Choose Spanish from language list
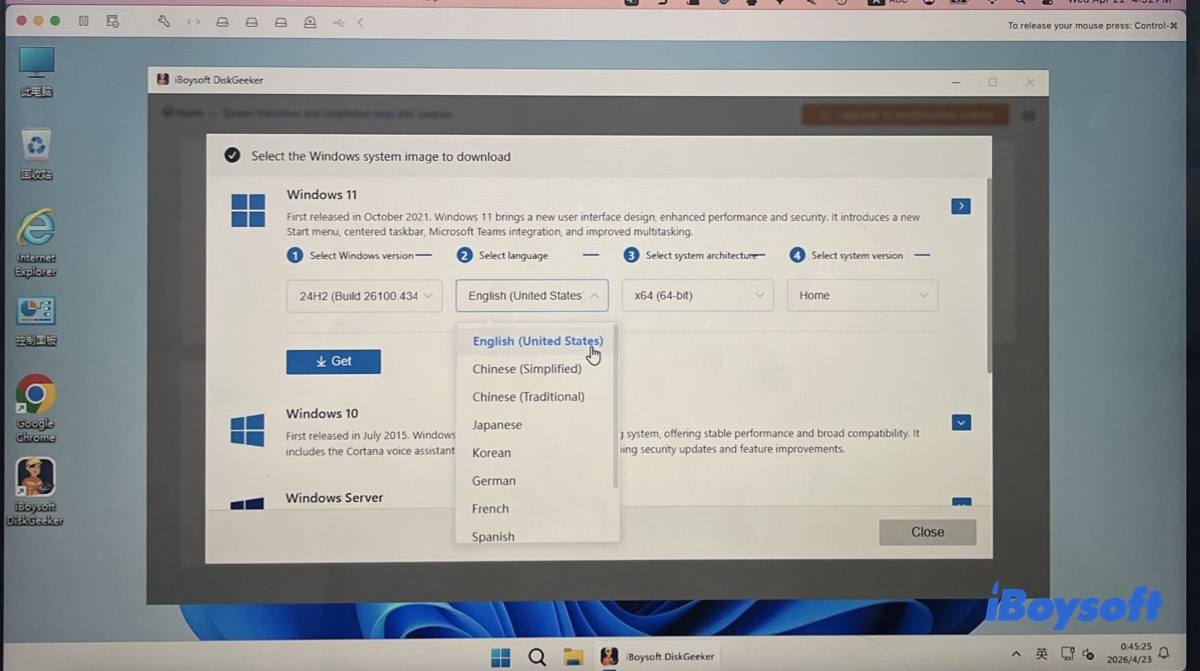The width and height of the screenshot is (1200, 671). click(493, 536)
